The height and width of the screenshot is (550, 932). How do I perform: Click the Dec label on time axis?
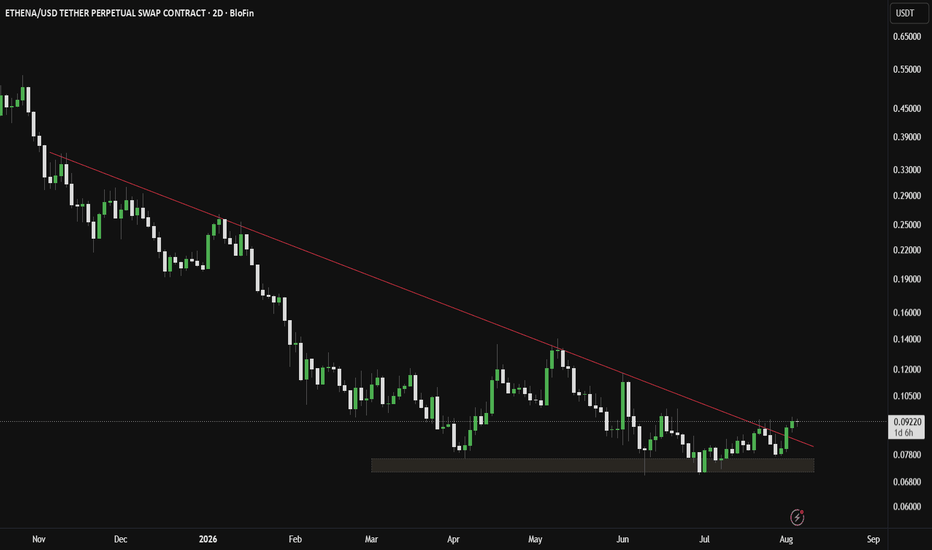(121, 539)
